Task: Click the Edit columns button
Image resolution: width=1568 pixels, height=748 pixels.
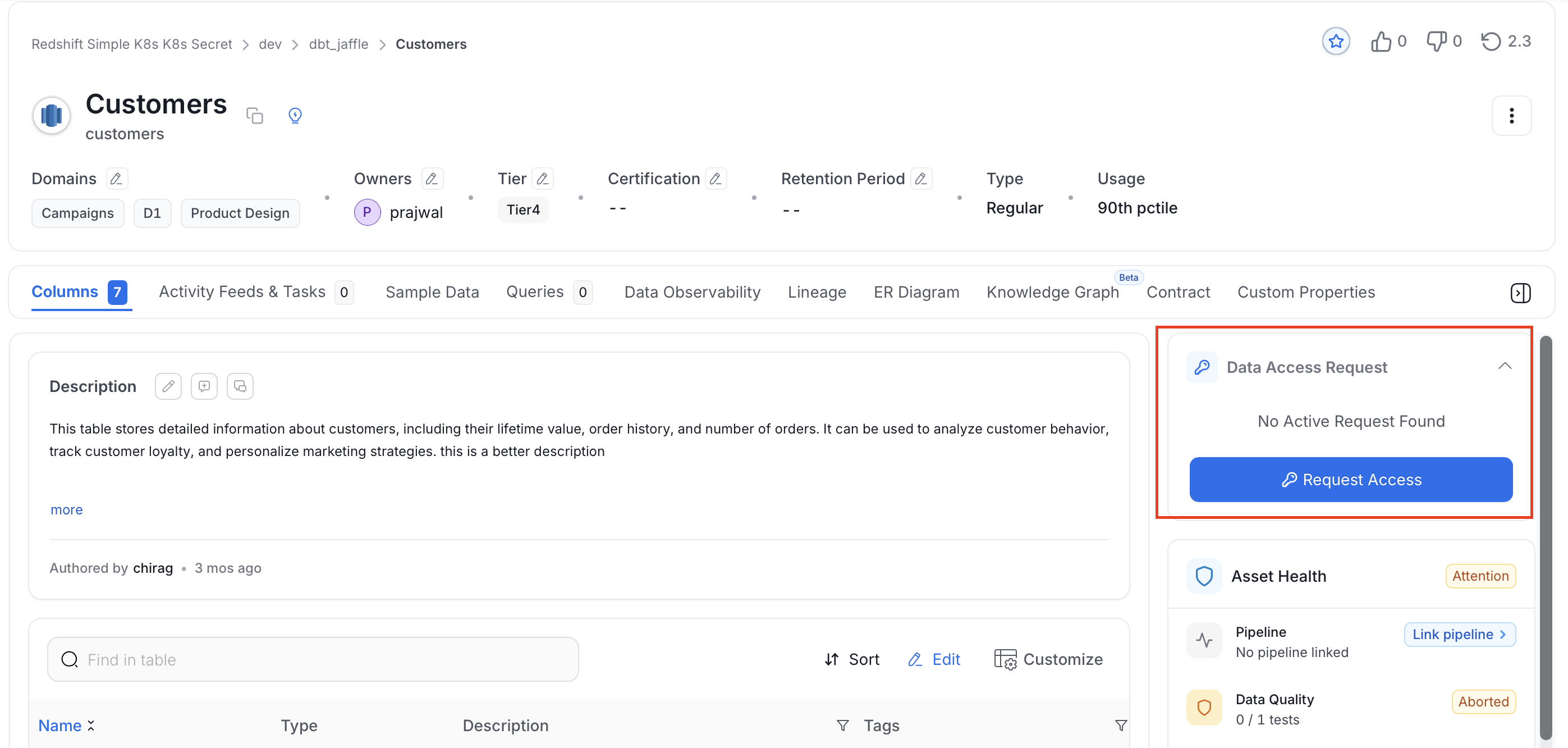Action: pos(934,660)
